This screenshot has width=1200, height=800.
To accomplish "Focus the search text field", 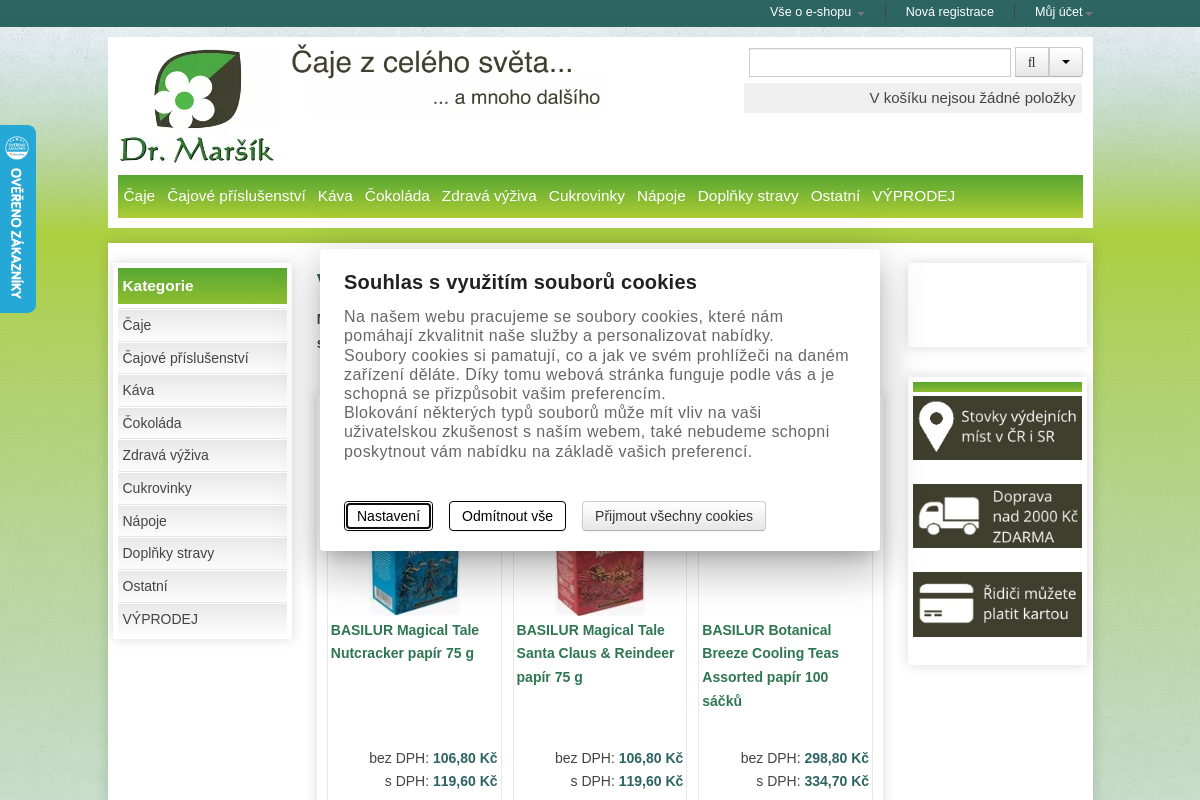I will 880,62.
